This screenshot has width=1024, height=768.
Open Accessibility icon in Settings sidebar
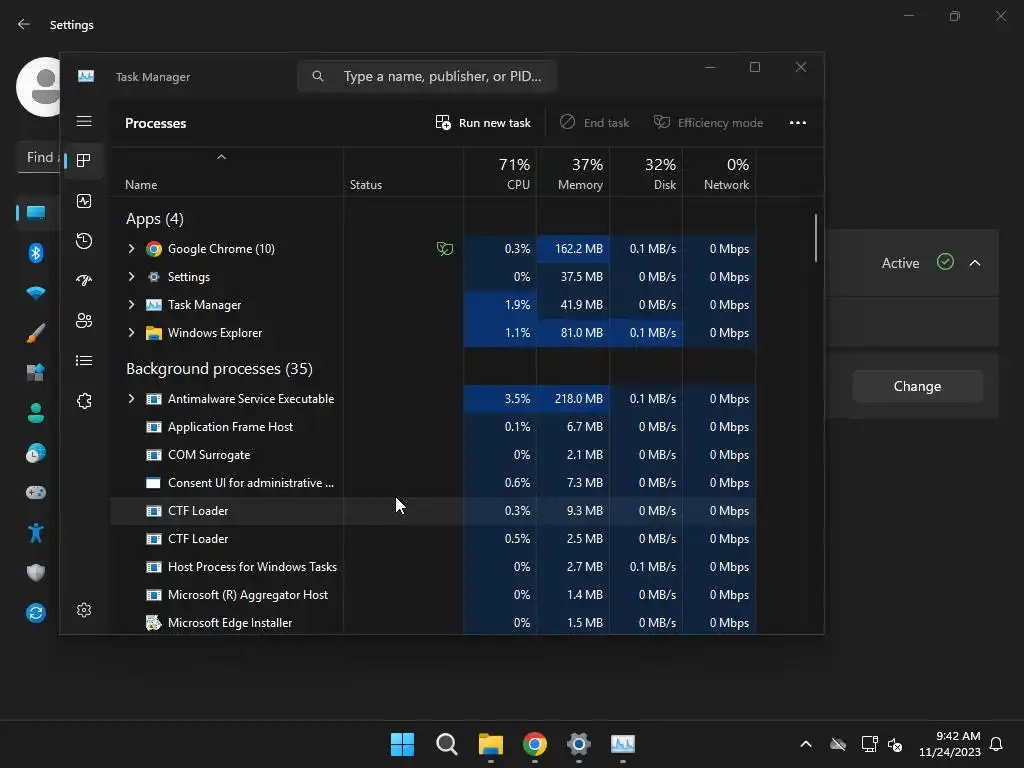(x=36, y=533)
